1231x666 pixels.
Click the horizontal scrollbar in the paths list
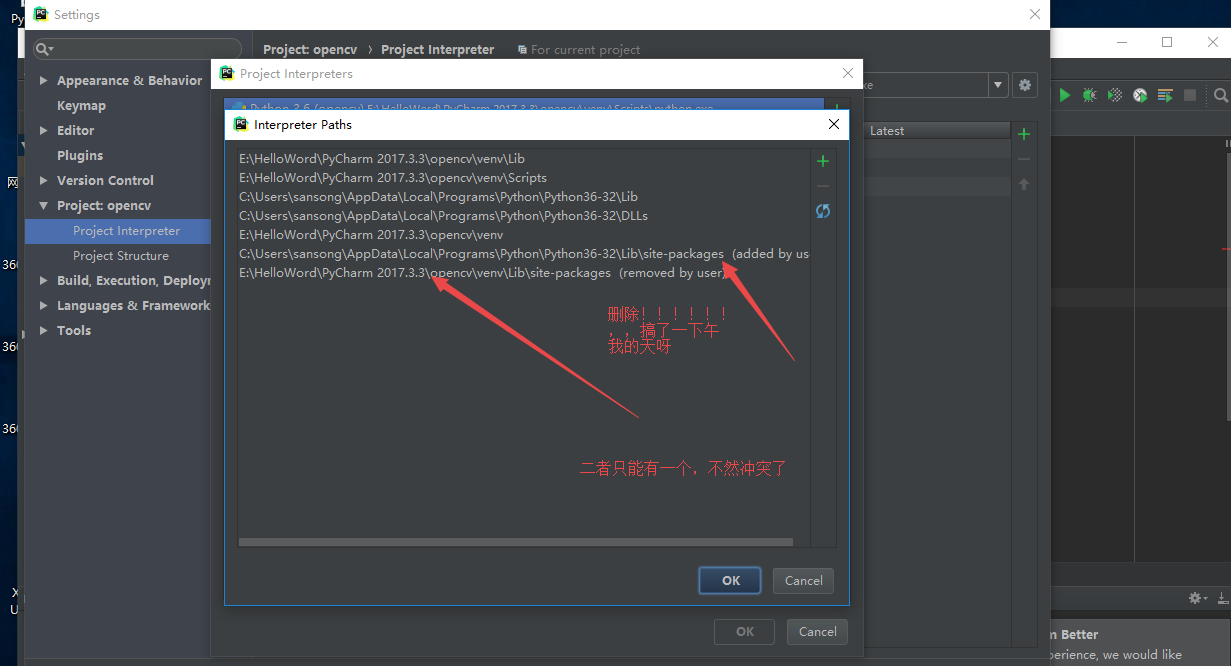pos(516,542)
